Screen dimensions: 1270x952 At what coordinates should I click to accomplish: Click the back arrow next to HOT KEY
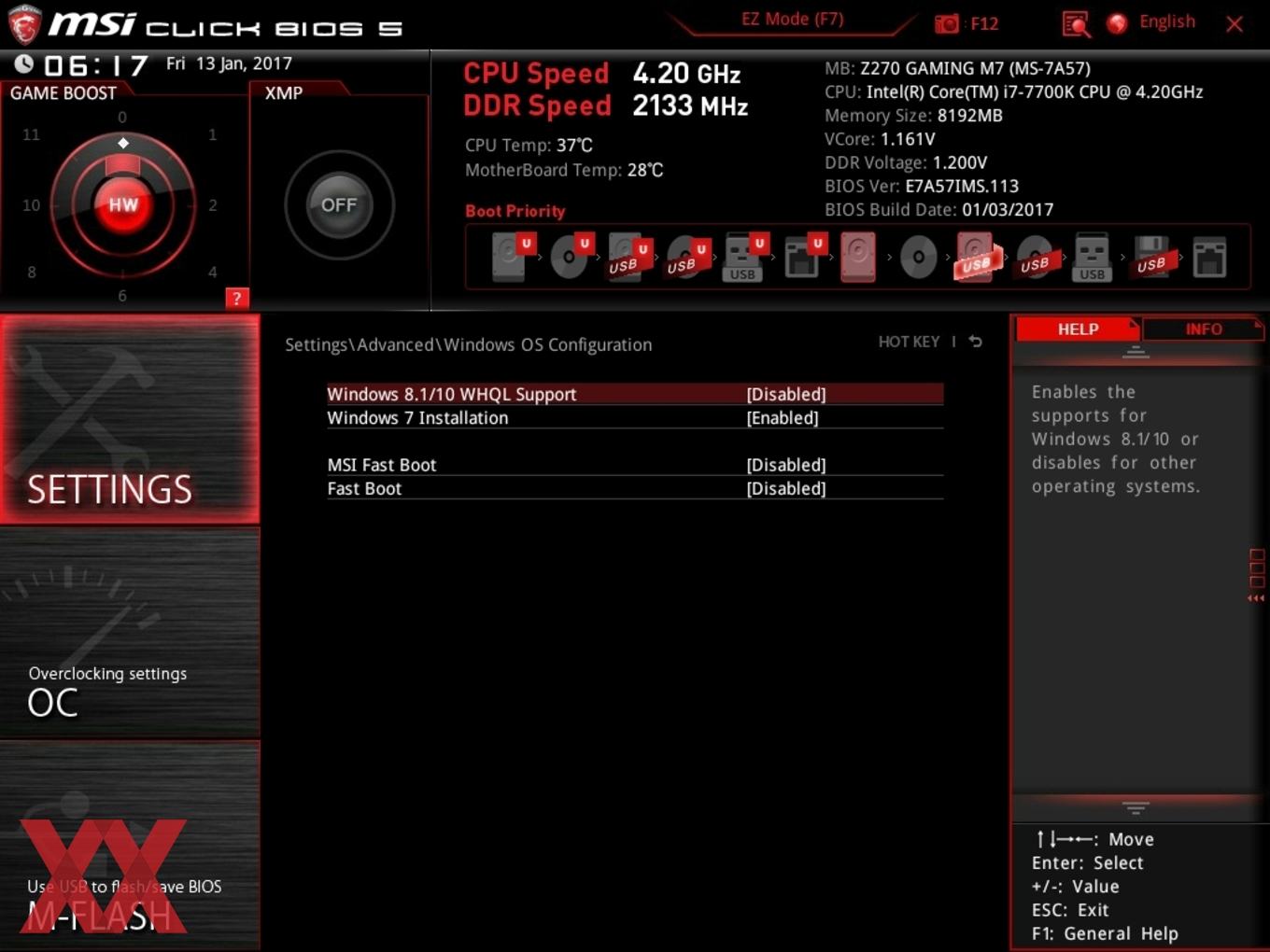975,342
